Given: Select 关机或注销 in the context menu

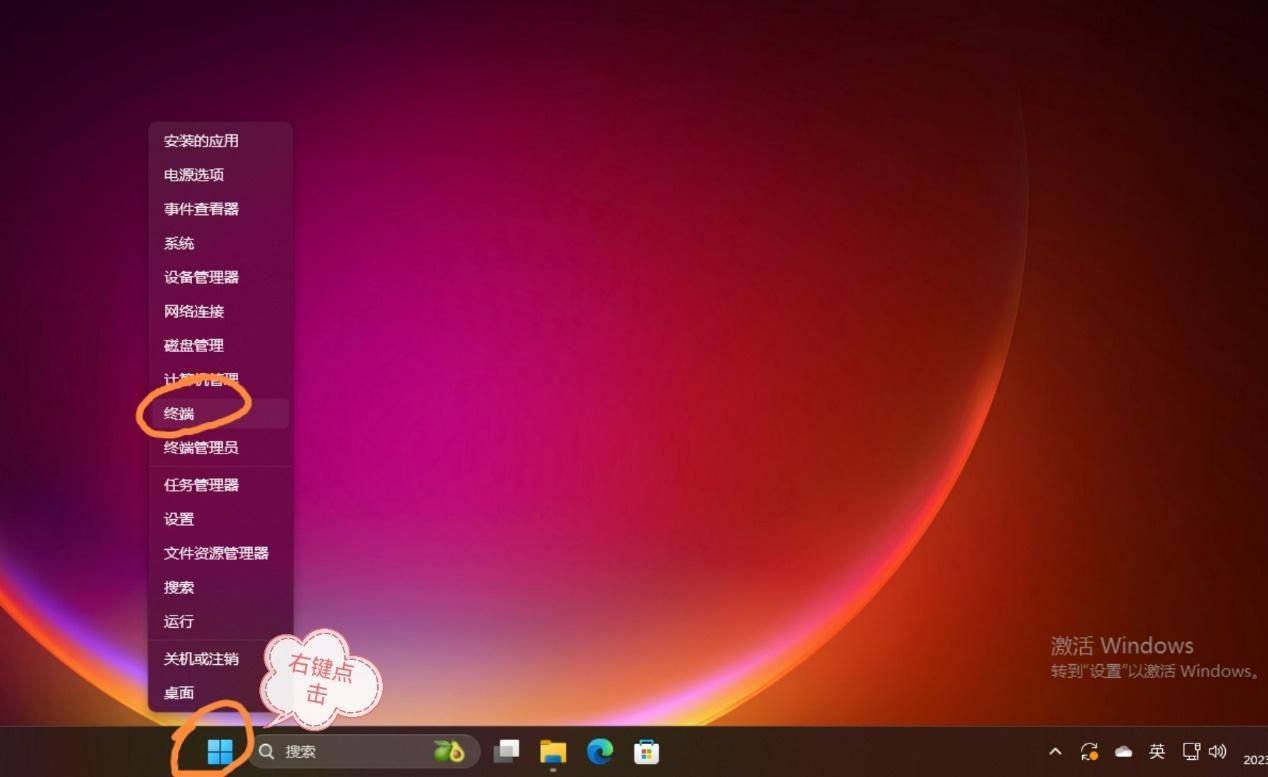Looking at the screenshot, I should coord(201,659).
